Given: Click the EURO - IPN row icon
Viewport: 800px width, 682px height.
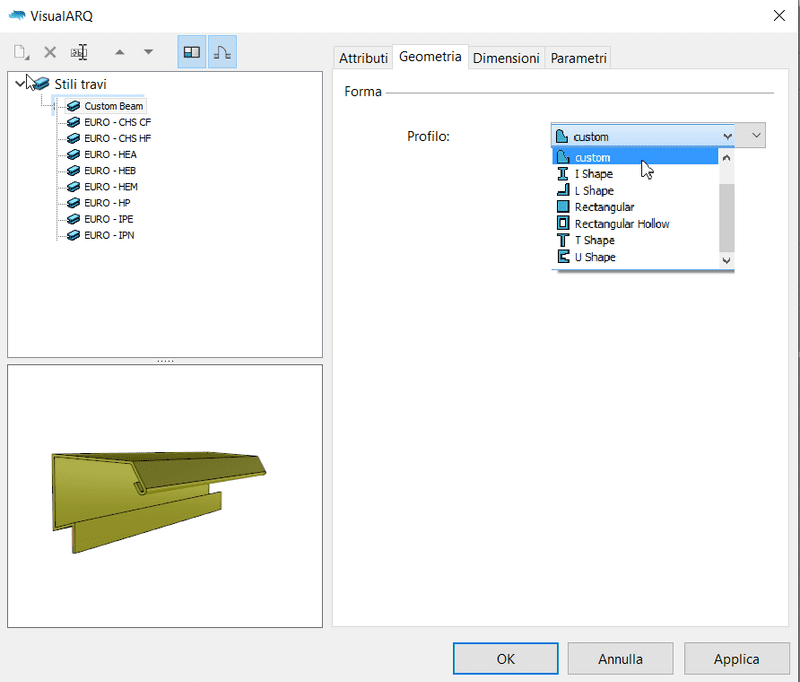Looking at the screenshot, I should [73, 235].
